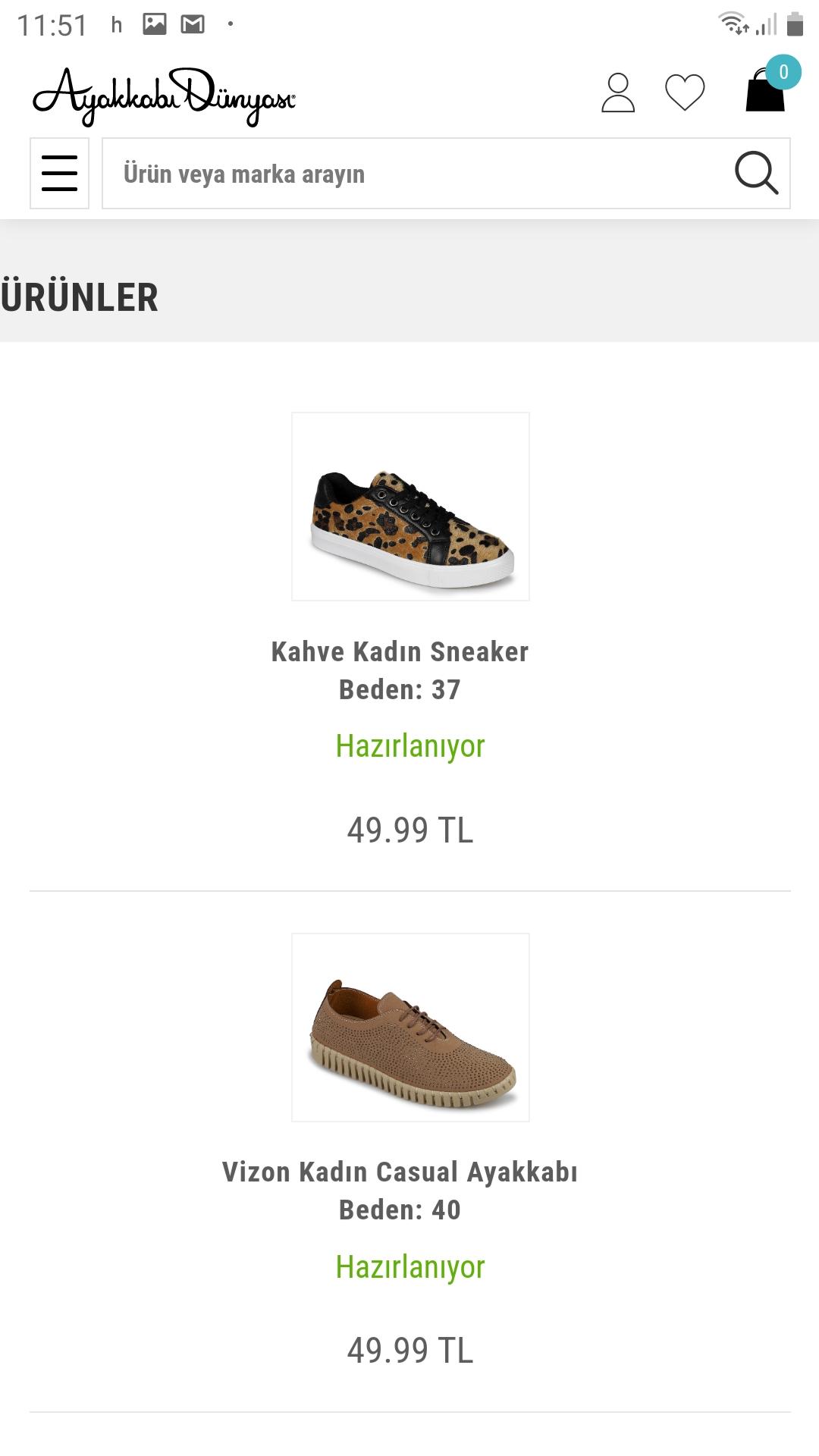Screen dimensions: 819x1456
Task: Open brown casual shoe image
Action: [x=410, y=1027]
